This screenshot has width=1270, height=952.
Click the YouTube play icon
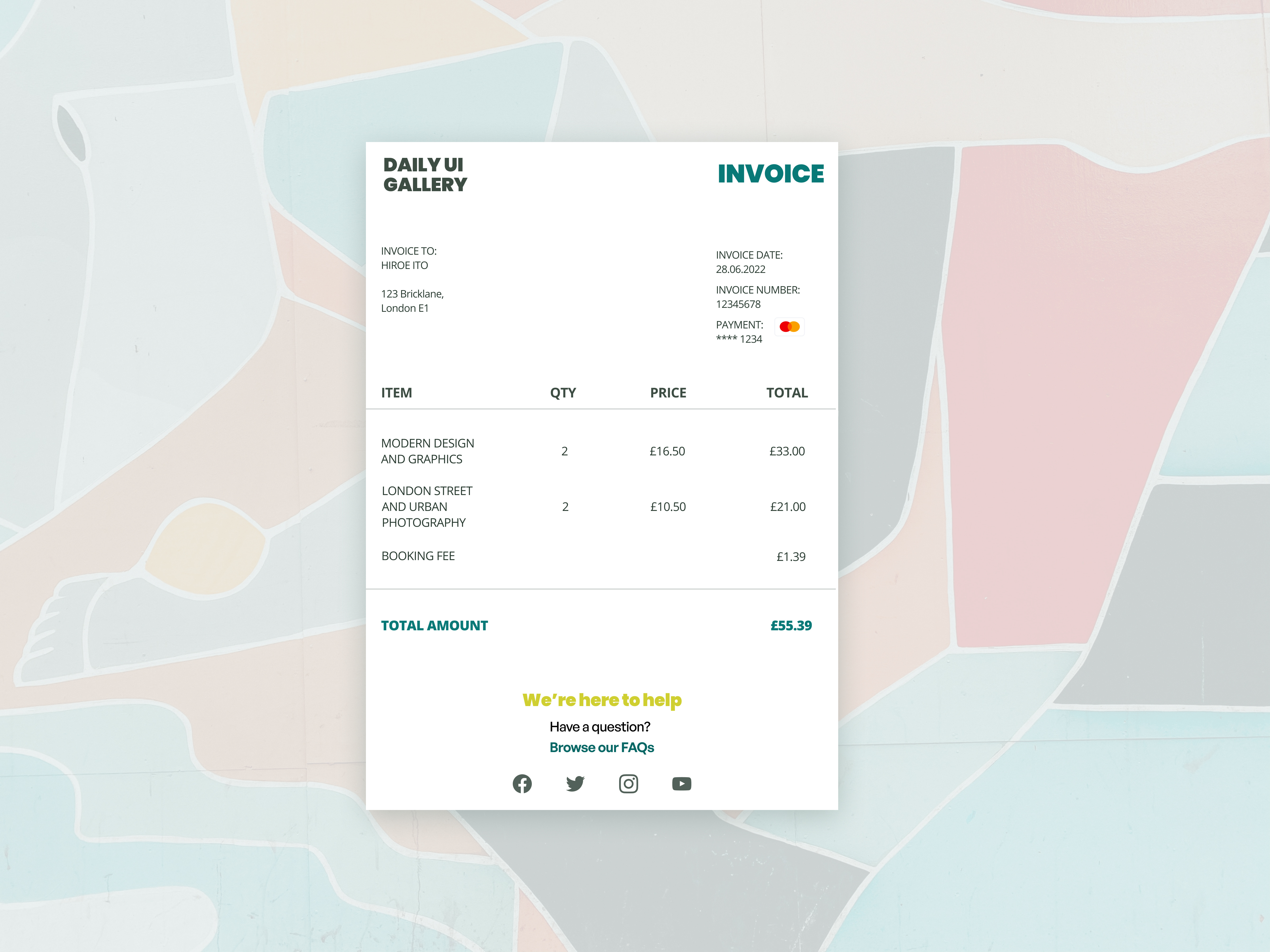(x=682, y=783)
